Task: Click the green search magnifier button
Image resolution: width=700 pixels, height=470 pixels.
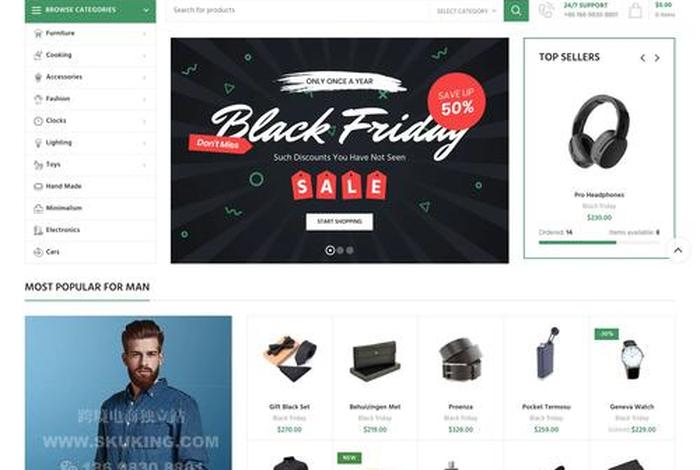Action: point(516,10)
